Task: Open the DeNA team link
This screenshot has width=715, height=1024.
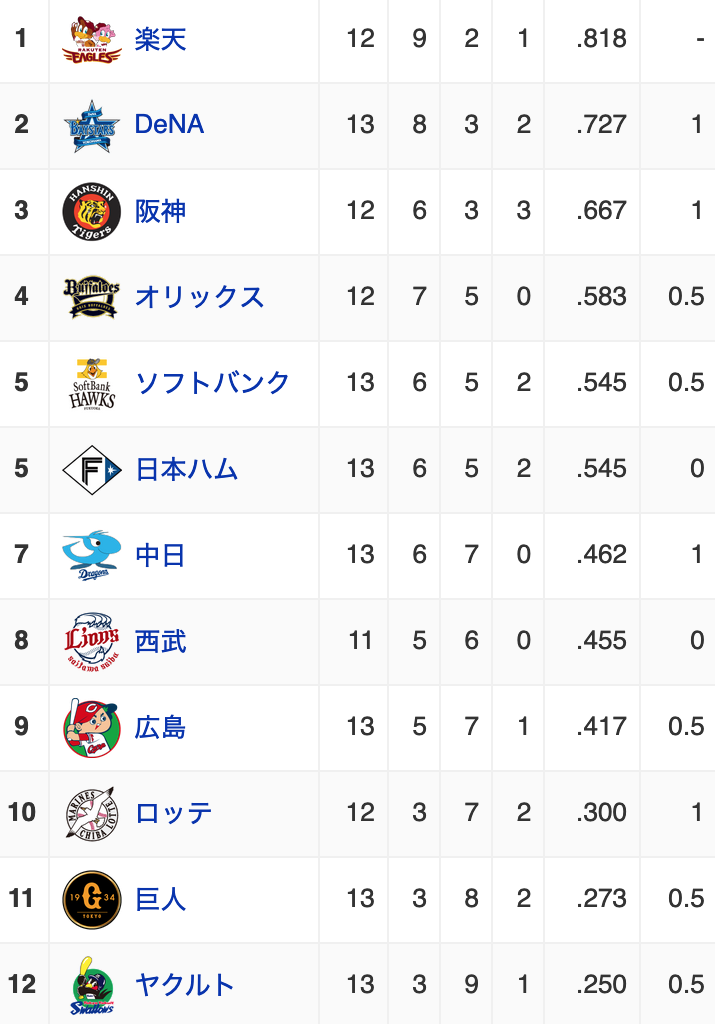Action: (x=169, y=124)
